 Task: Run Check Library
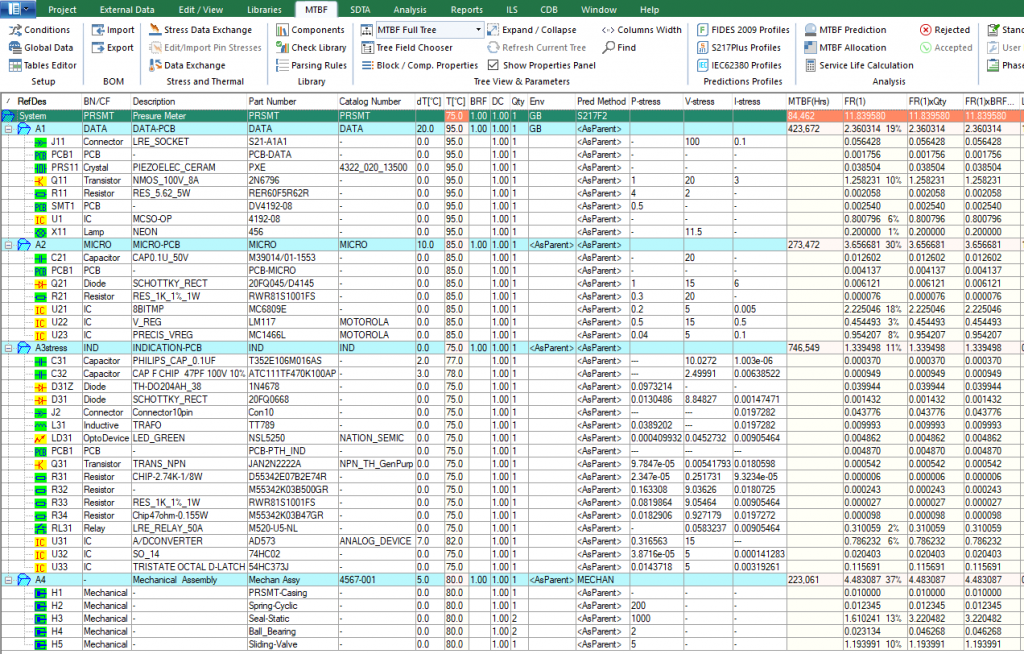tap(311, 48)
